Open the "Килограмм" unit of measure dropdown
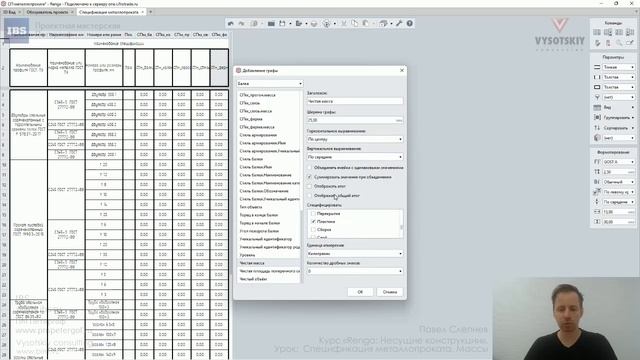The height and width of the screenshot is (360, 640). (355, 253)
